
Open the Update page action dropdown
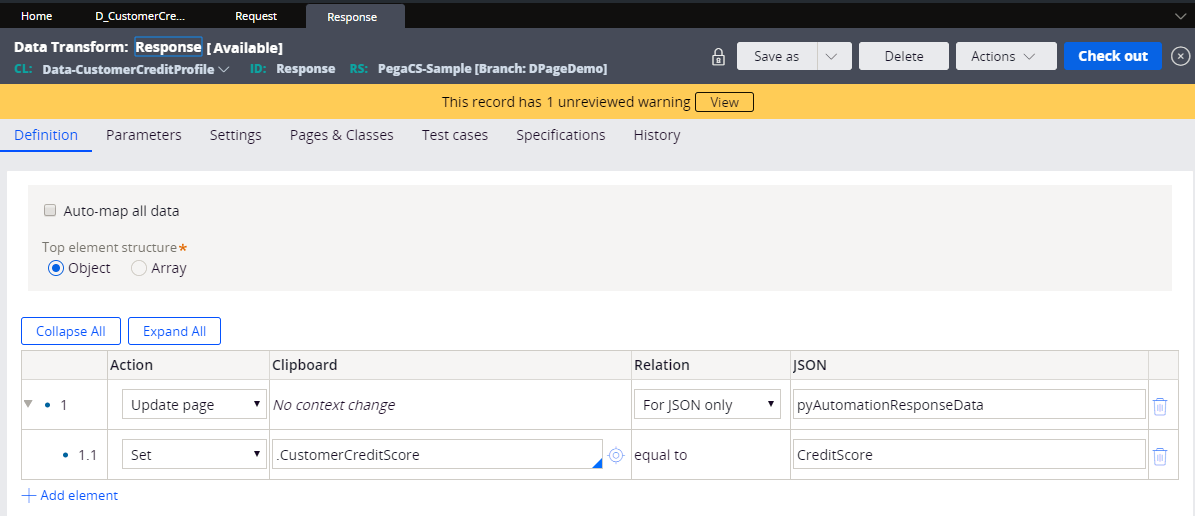[195, 405]
